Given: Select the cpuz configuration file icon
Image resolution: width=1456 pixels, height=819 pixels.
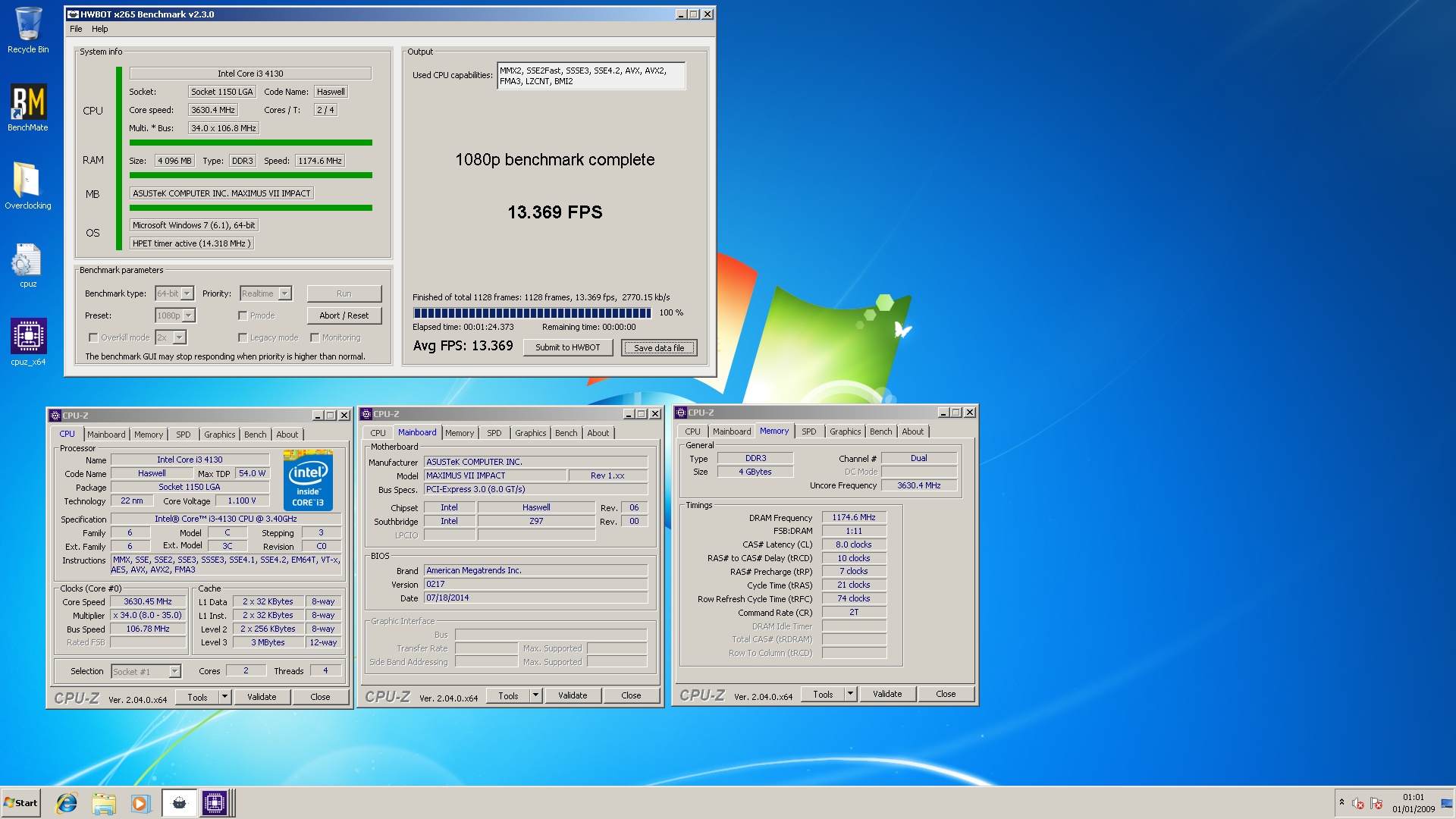Looking at the screenshot, I should [x=28, y=265].
